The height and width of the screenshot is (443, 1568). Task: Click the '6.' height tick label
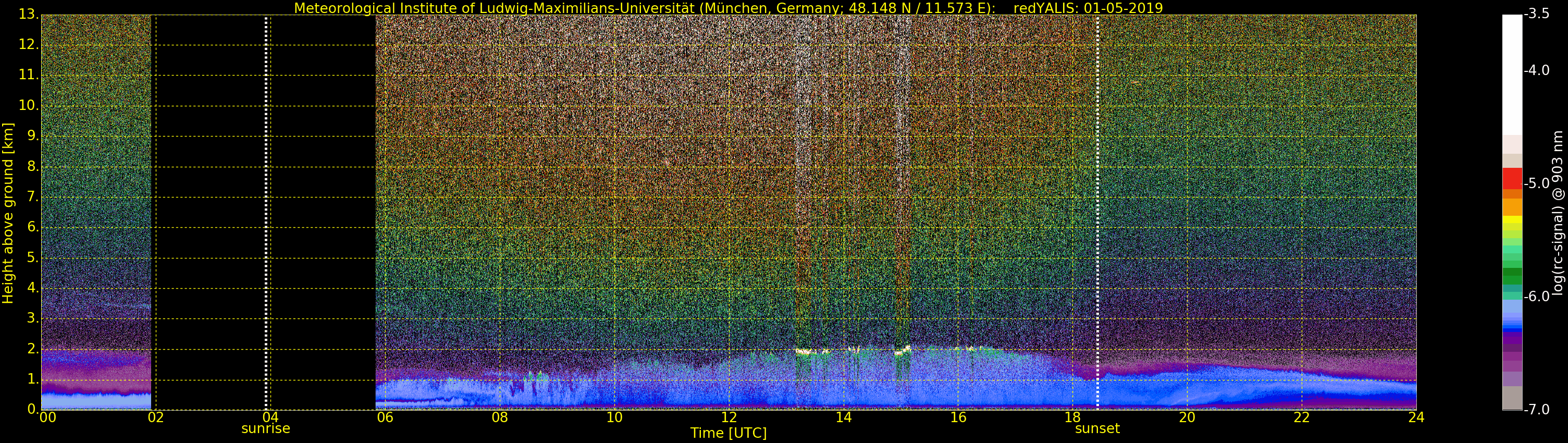click(x=33, y=227)
